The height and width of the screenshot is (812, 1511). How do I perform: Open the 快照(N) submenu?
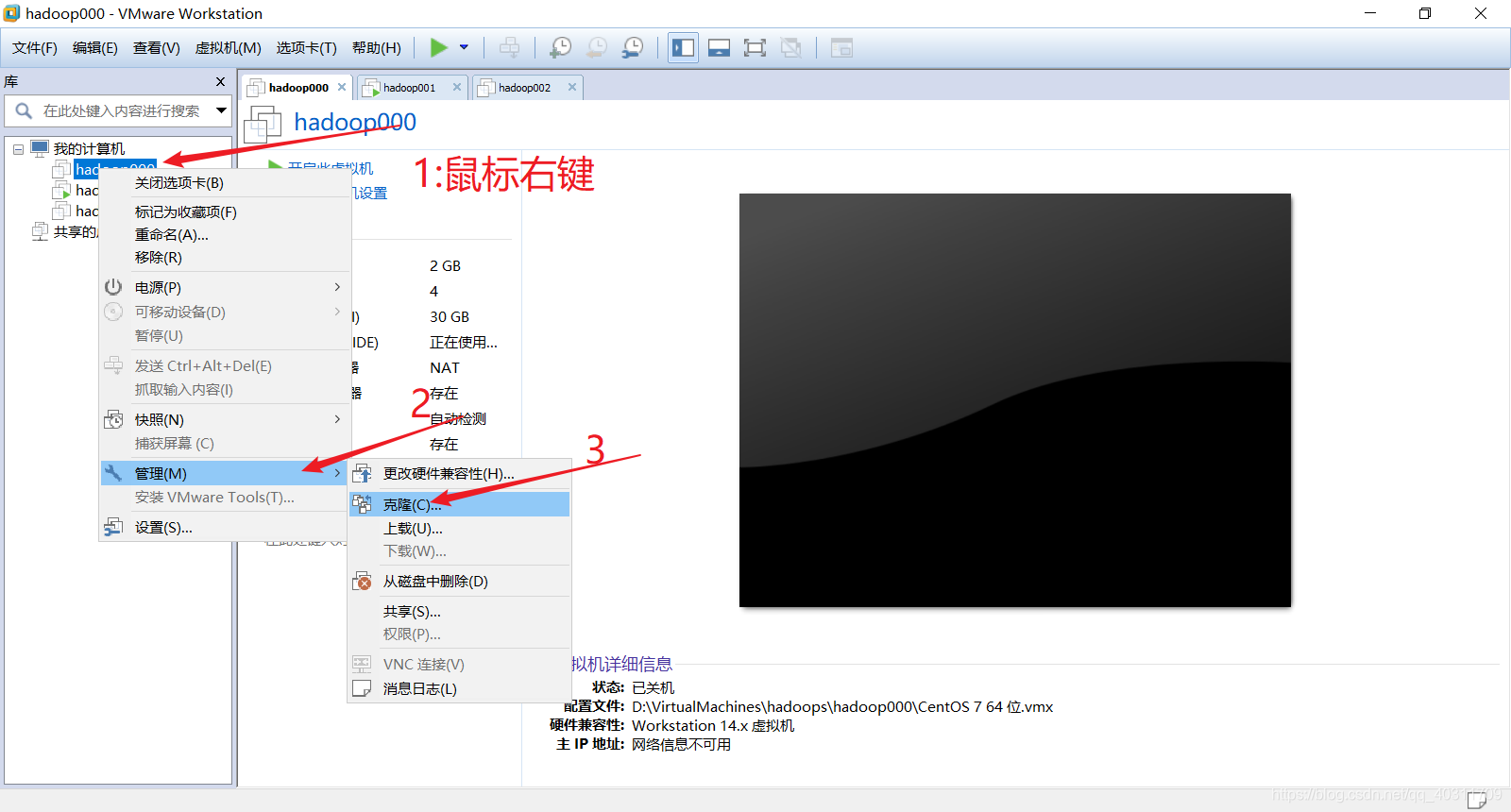[x=225, y=419]
